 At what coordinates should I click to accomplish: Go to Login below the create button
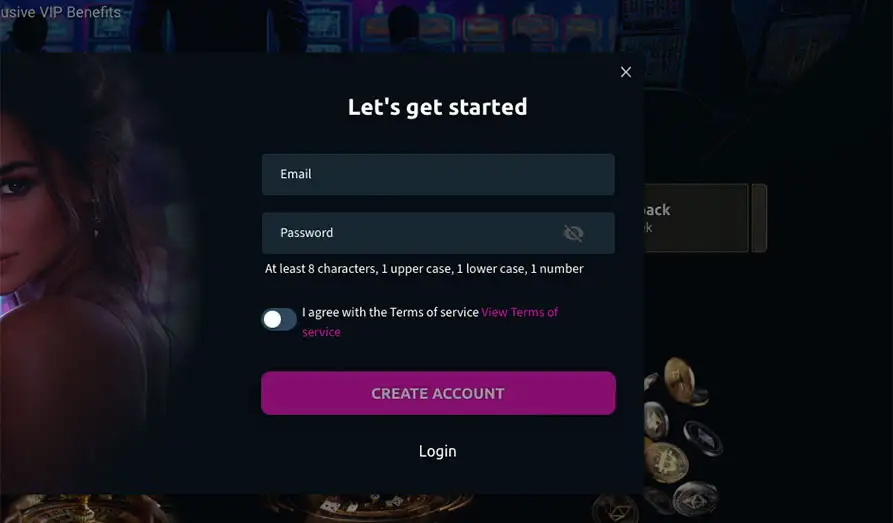[x=437, y=451]
